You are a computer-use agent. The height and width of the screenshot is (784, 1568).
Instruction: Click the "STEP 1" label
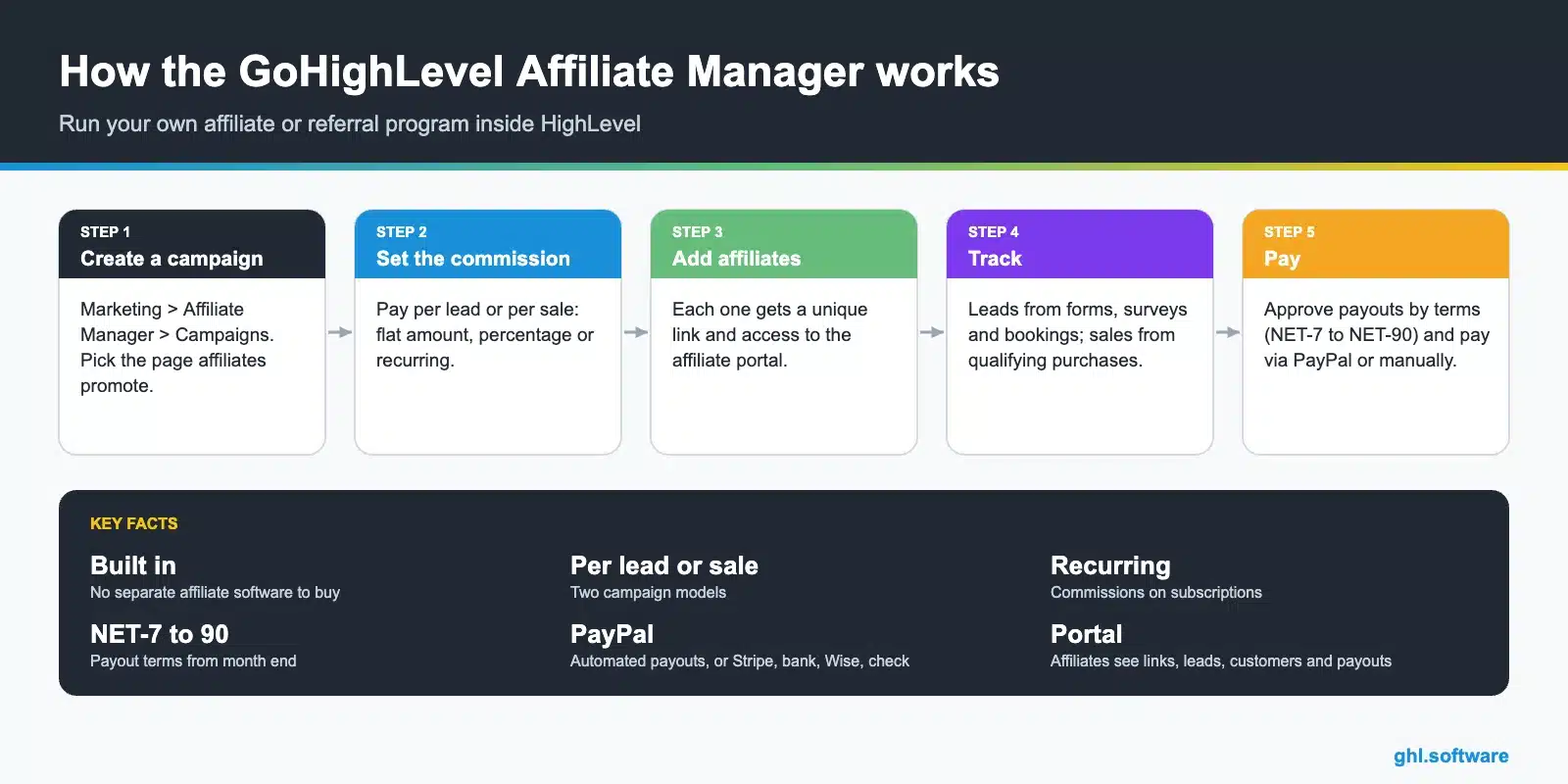(x=105, y=232)
